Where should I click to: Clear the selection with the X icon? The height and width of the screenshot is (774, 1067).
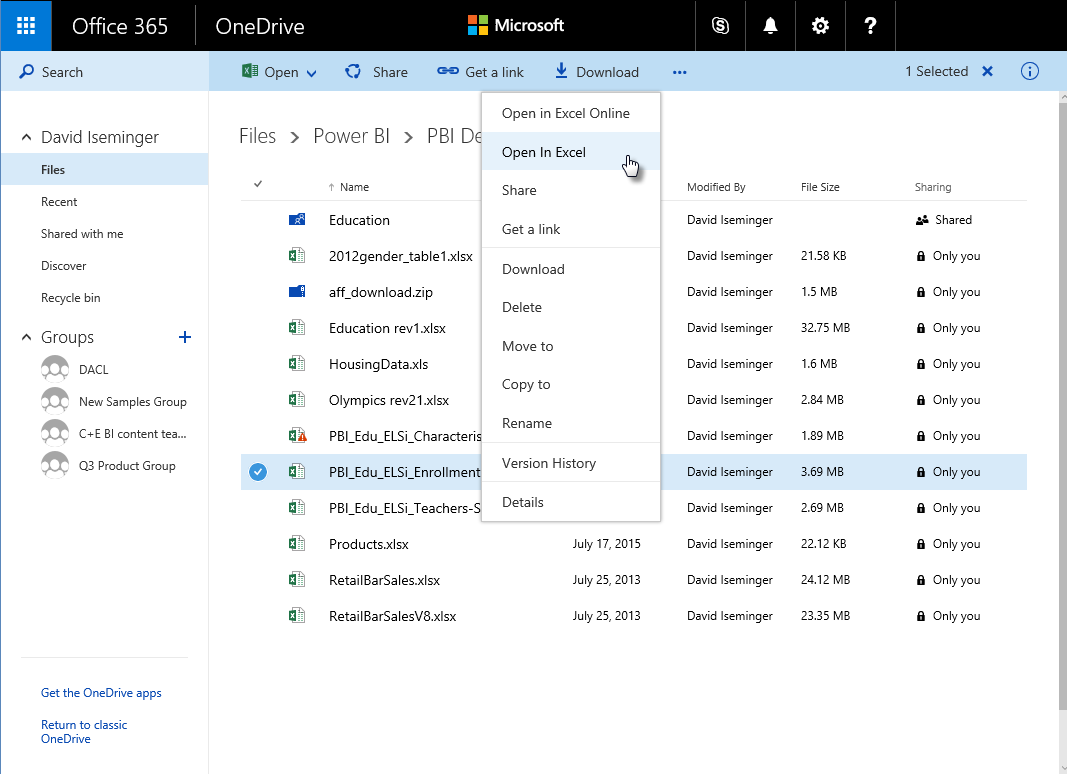[x=987, y=71]
